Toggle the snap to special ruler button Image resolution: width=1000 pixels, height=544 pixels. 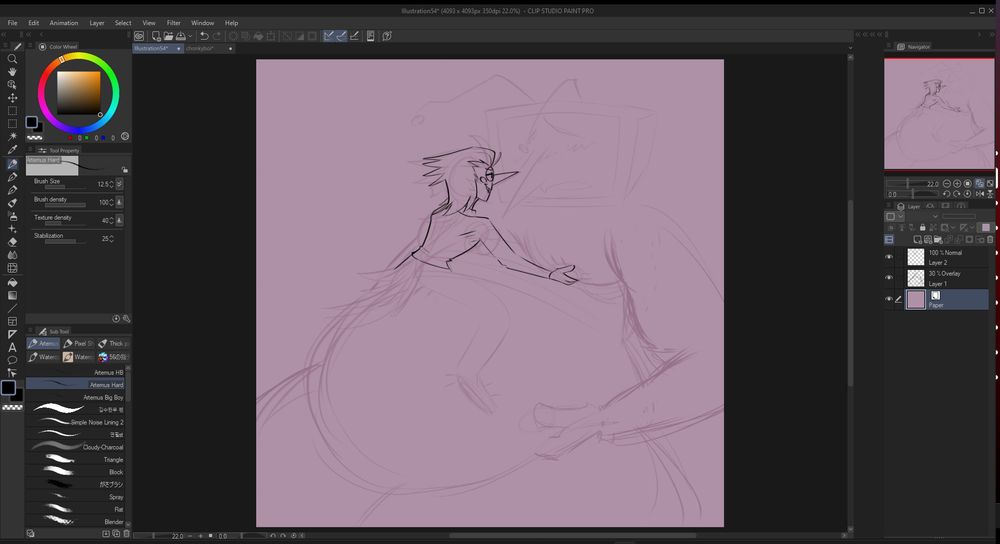[342, 36]
